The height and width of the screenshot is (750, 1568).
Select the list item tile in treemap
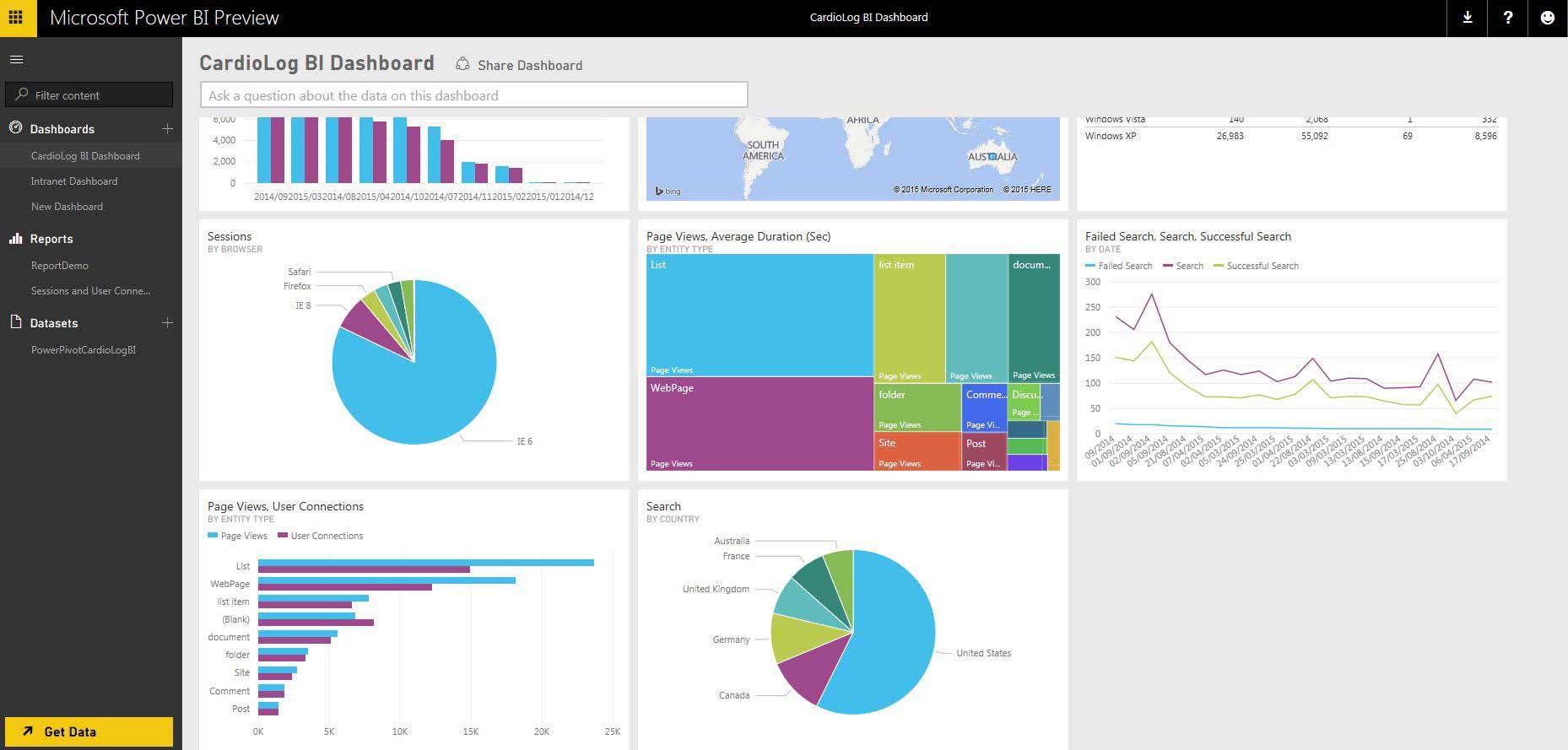910,317
